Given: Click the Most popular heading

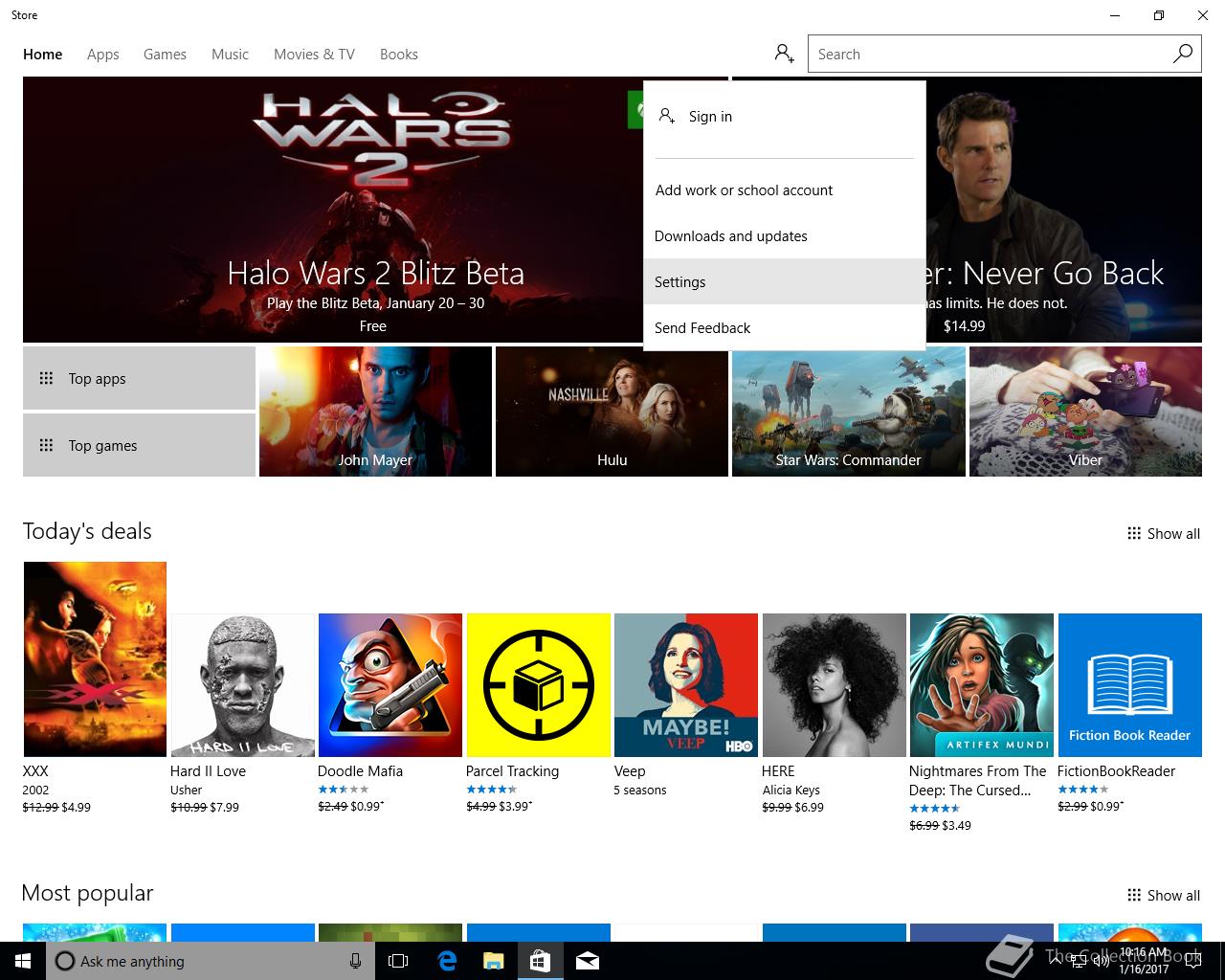Looking at the screenshot, I should pyautogui.click(x=87, y=893).
